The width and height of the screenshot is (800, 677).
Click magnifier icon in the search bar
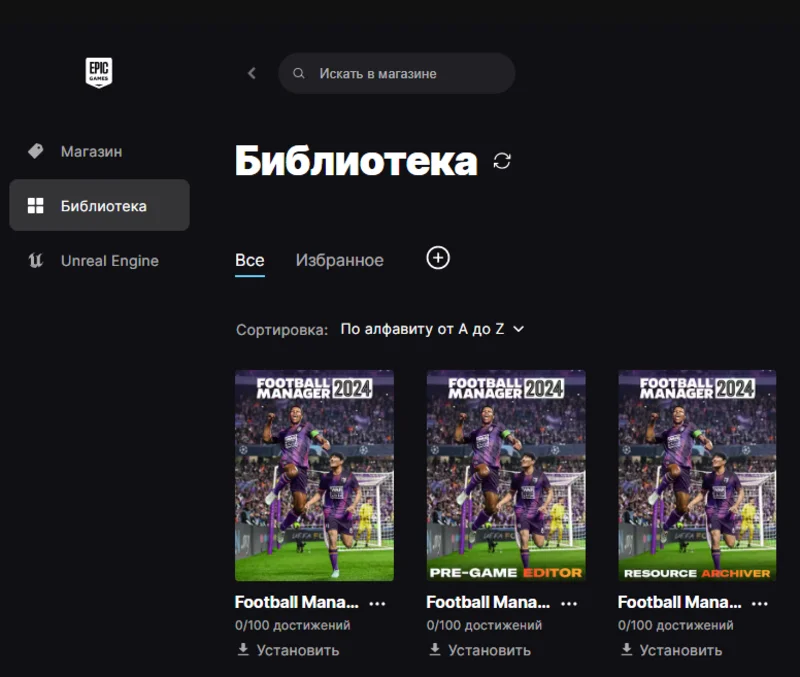[298, 73]
